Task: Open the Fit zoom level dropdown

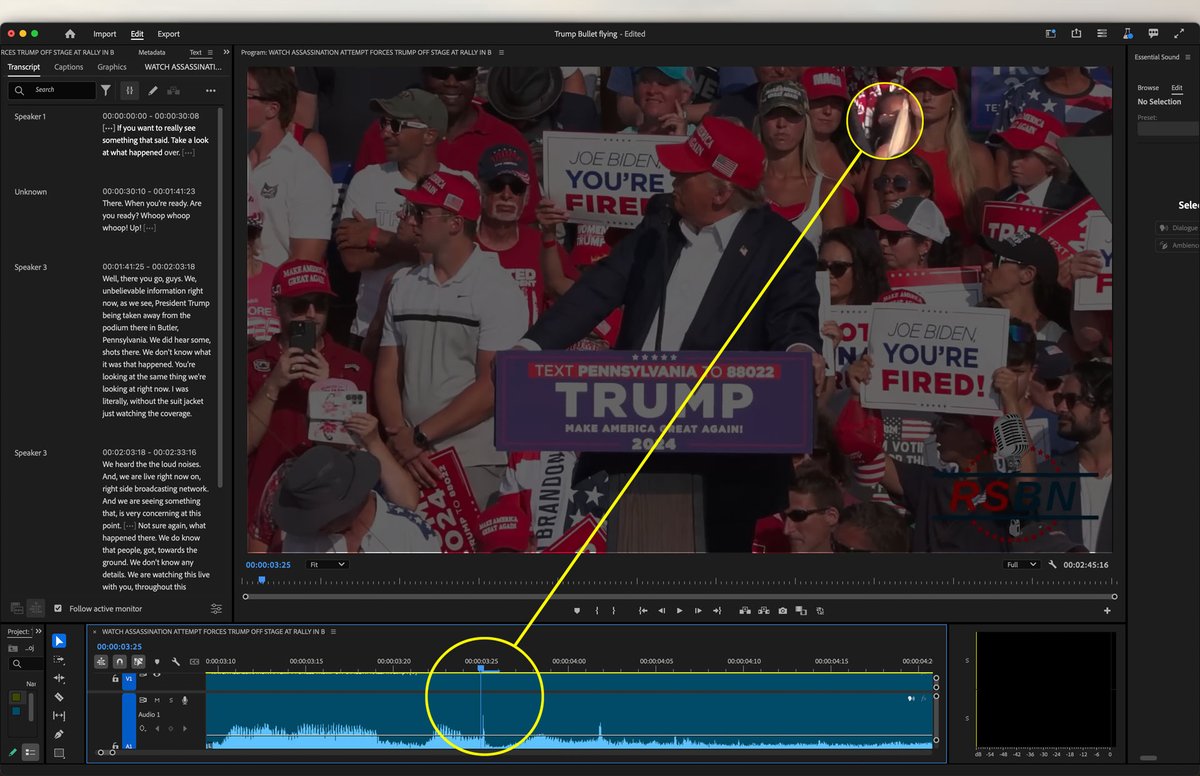Action: click(x=327, y=564)
